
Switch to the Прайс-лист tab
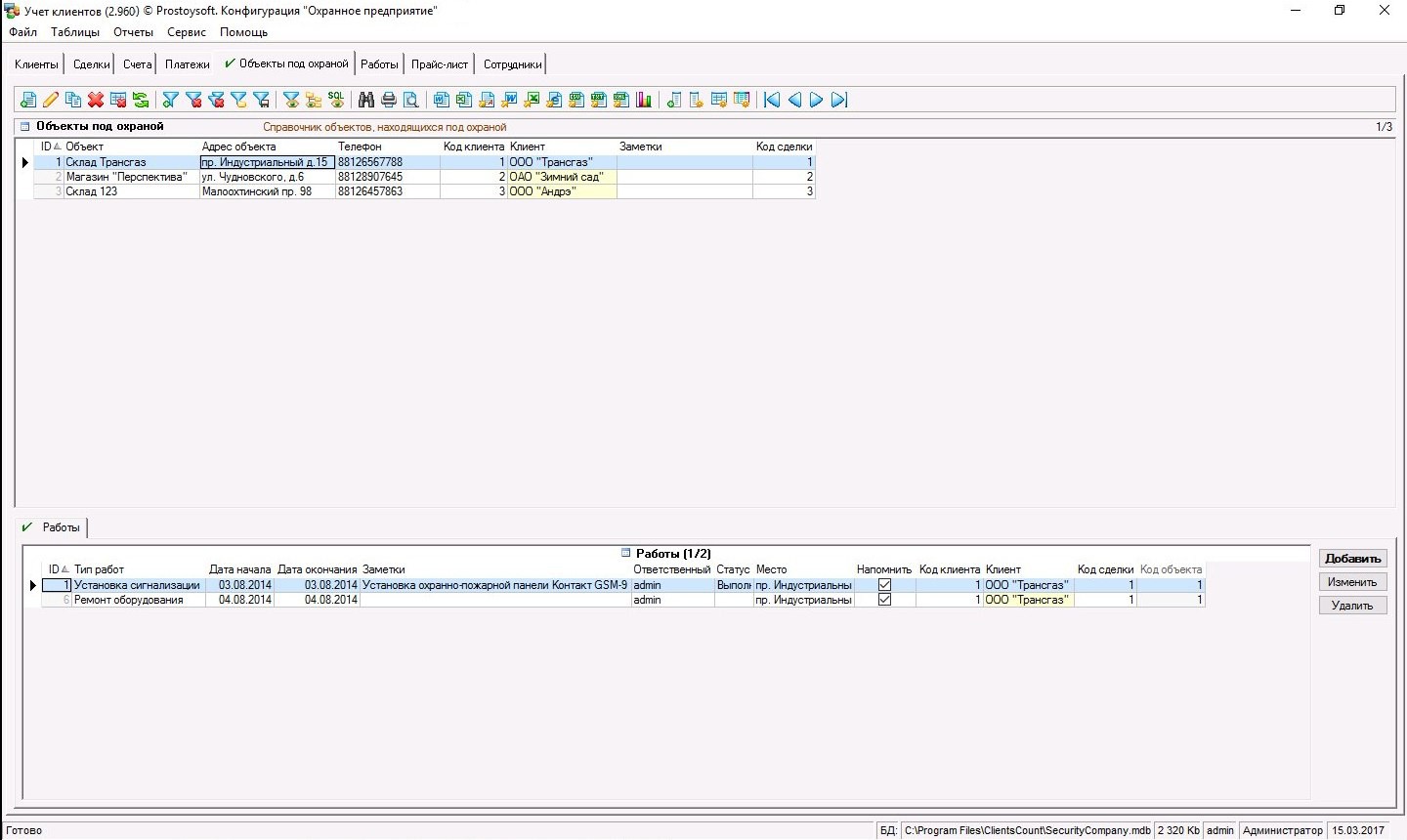click(x=440, y=64)
